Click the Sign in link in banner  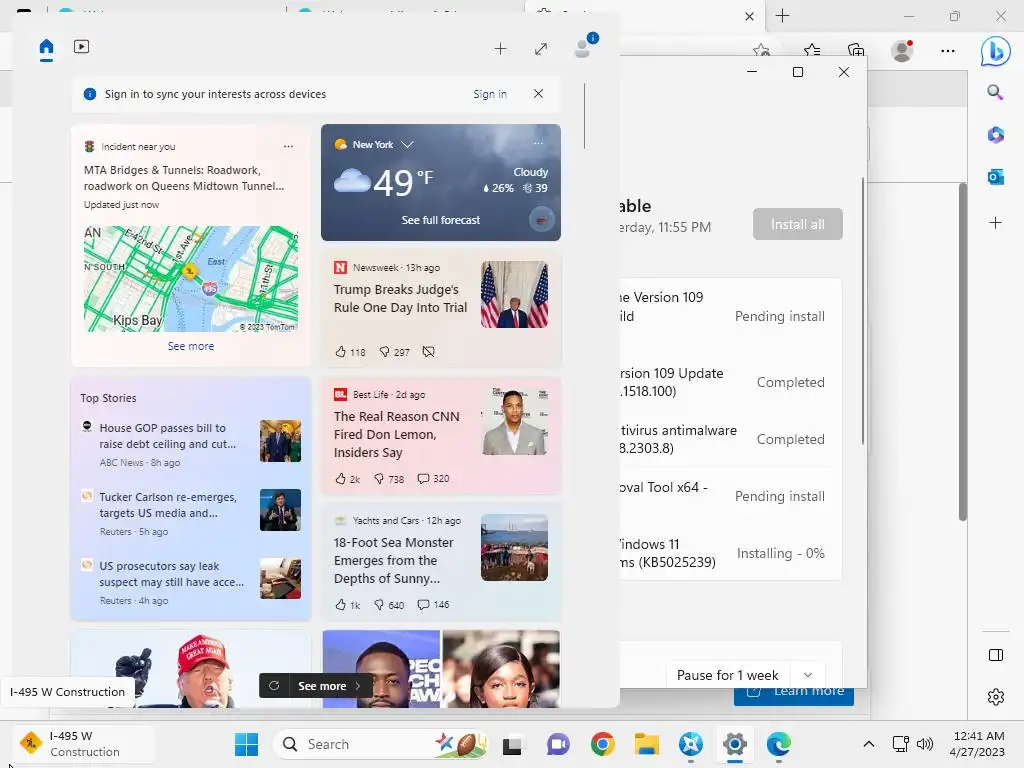[x=490, y=94]
